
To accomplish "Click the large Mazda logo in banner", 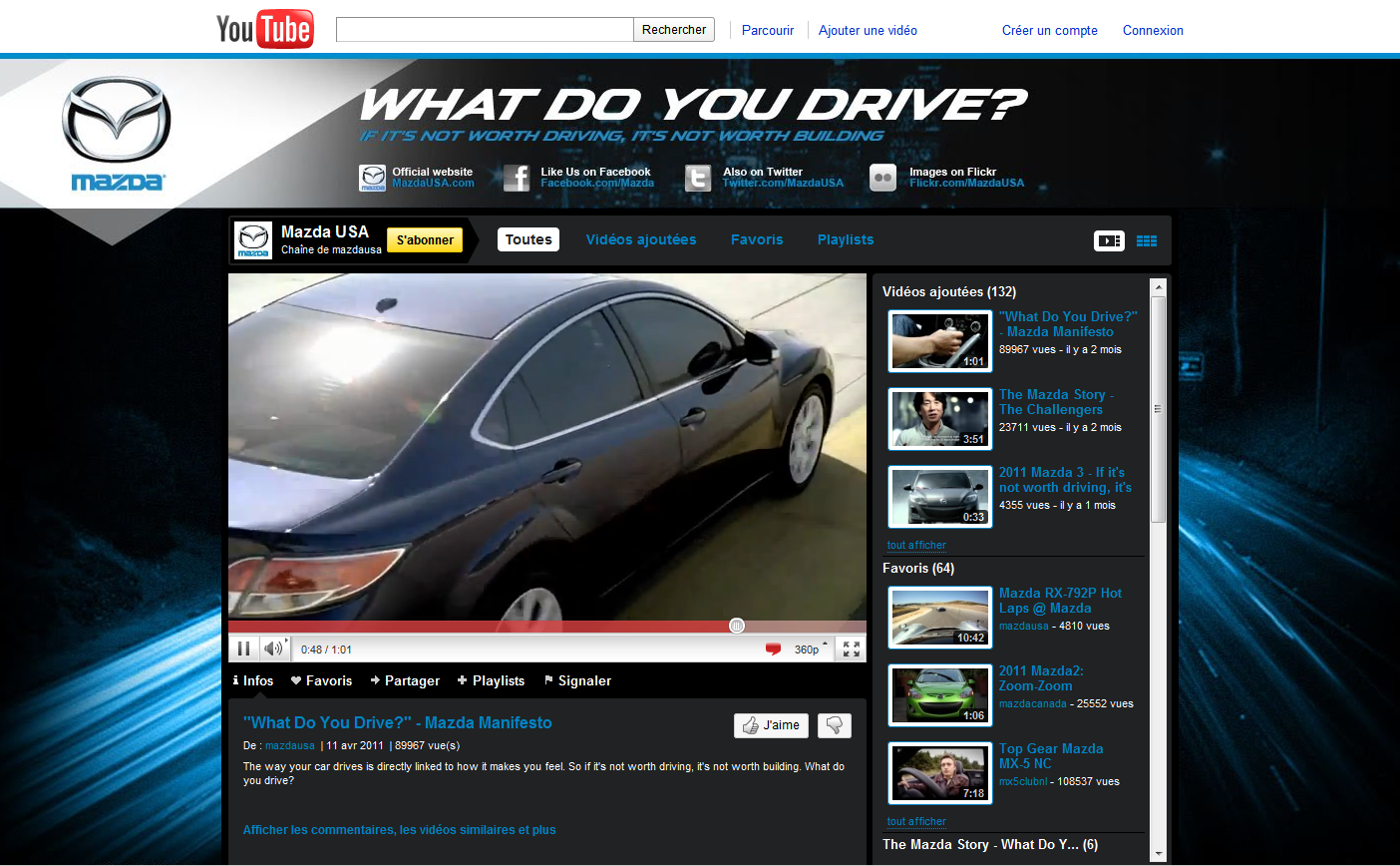I will [117, 134].
